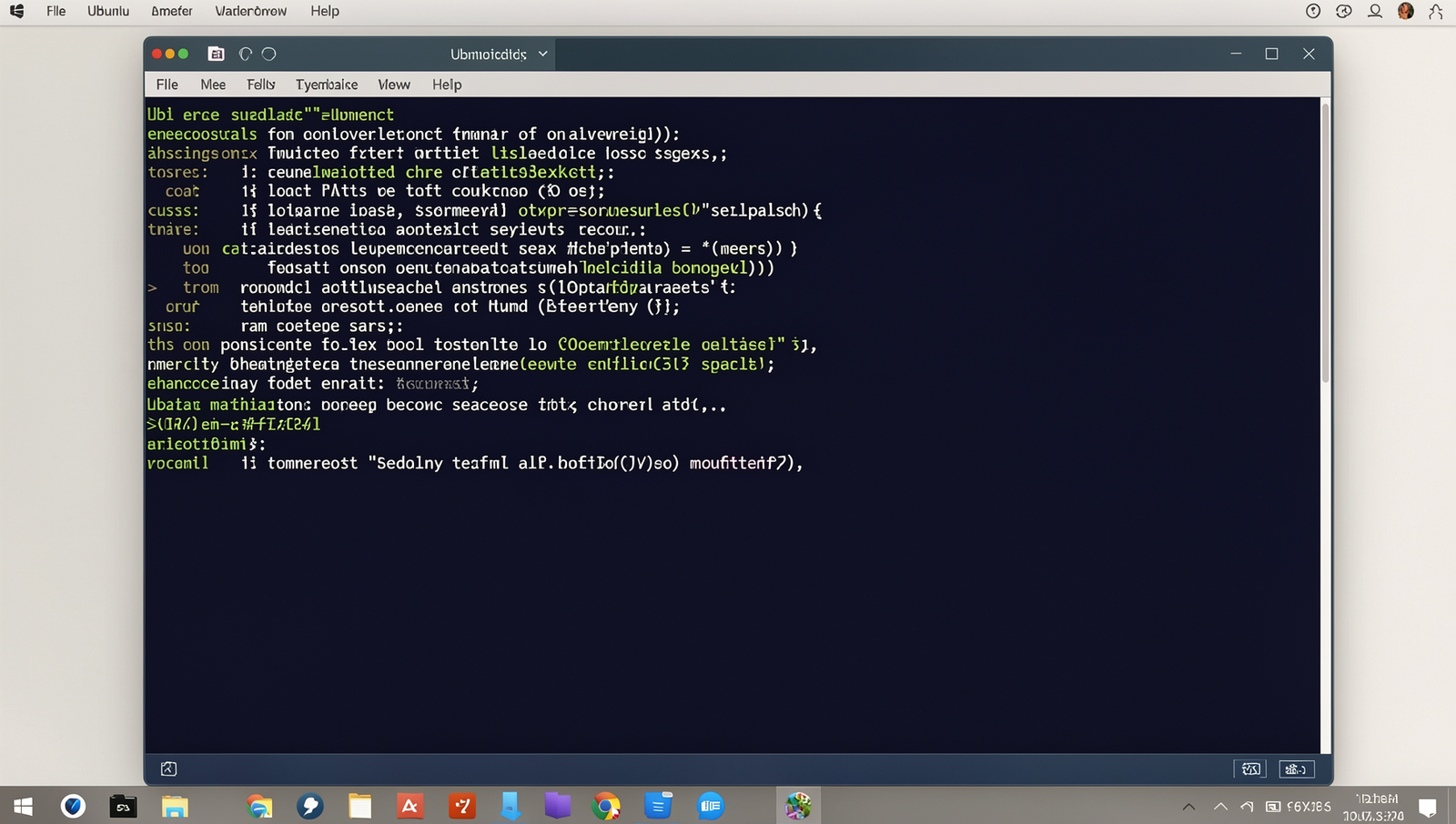The width and height of the screenshot is (1456, 824).
Task: Open the notification center icon
Action: coord(1428,807)
